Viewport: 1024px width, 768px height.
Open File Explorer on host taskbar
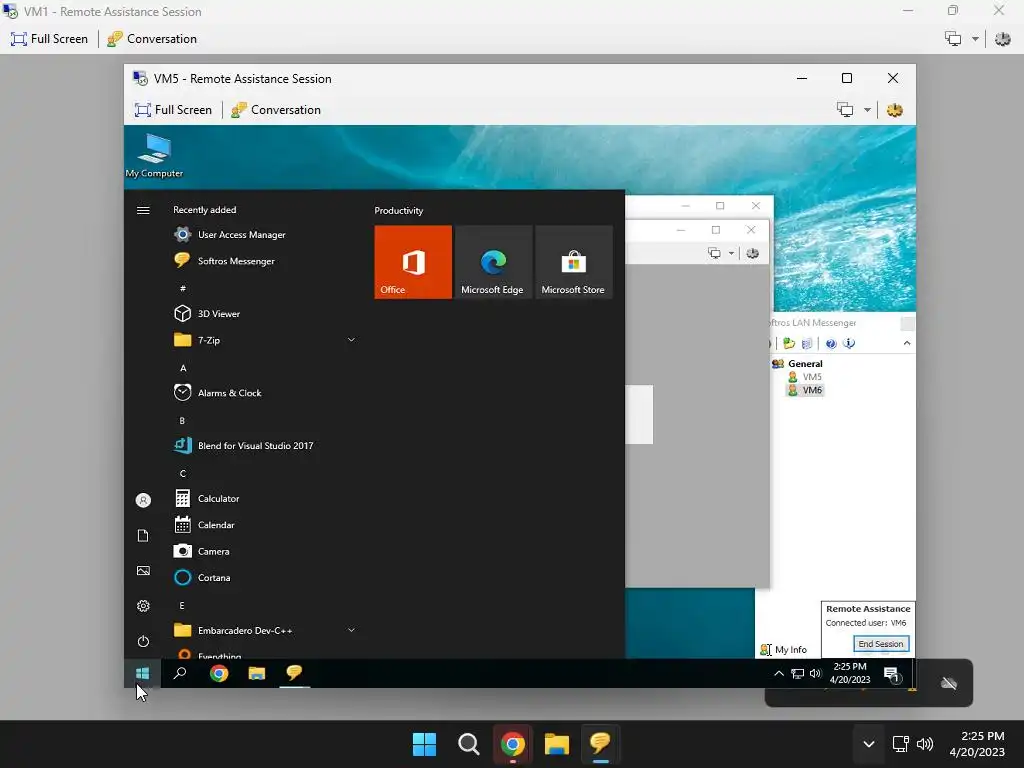[x=557, y=744]
